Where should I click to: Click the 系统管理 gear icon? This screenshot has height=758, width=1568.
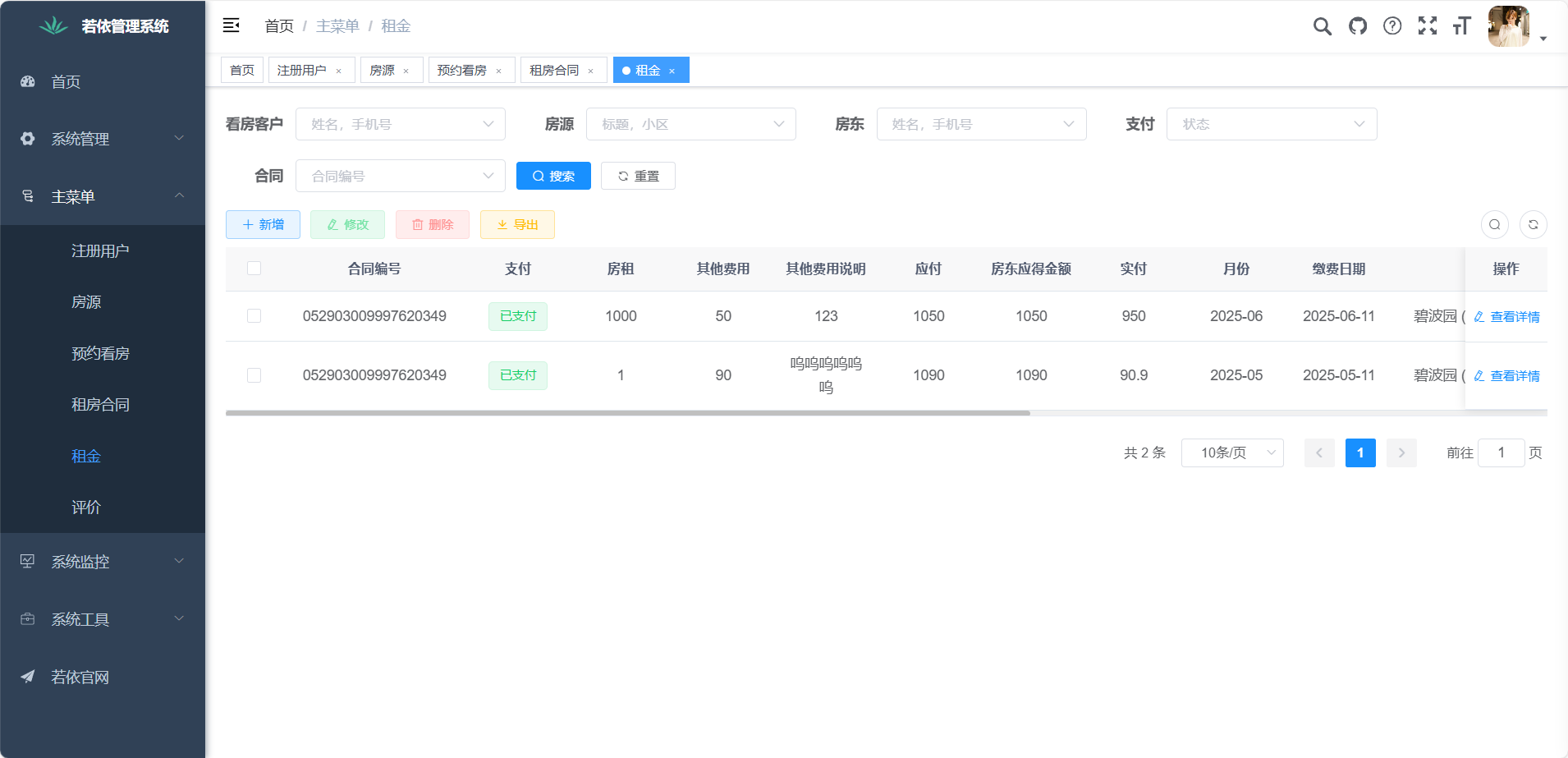28,139
